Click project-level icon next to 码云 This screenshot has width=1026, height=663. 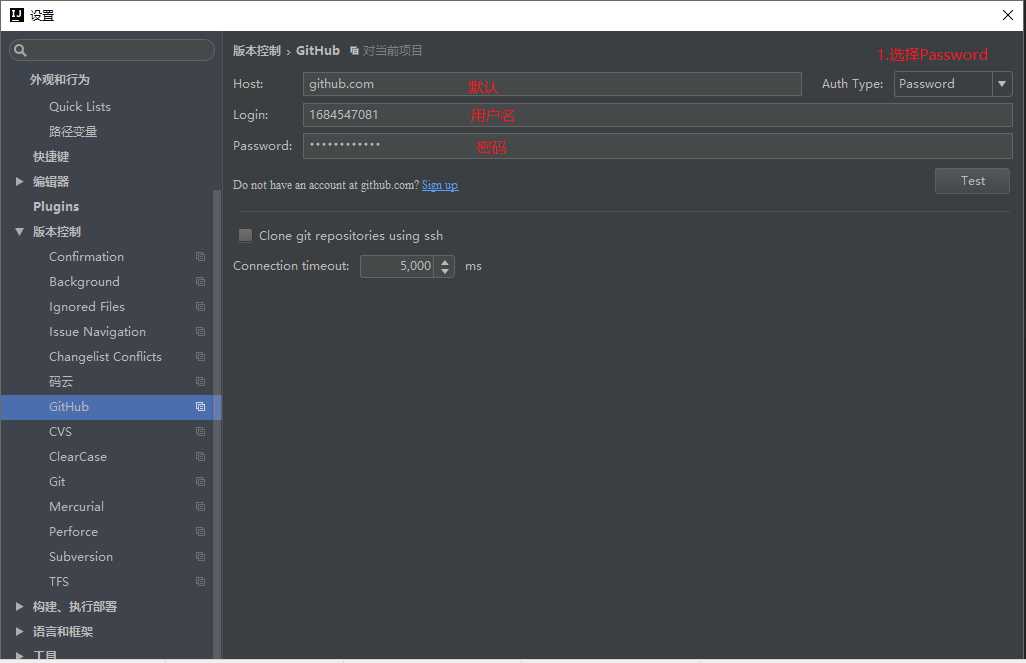200,382
